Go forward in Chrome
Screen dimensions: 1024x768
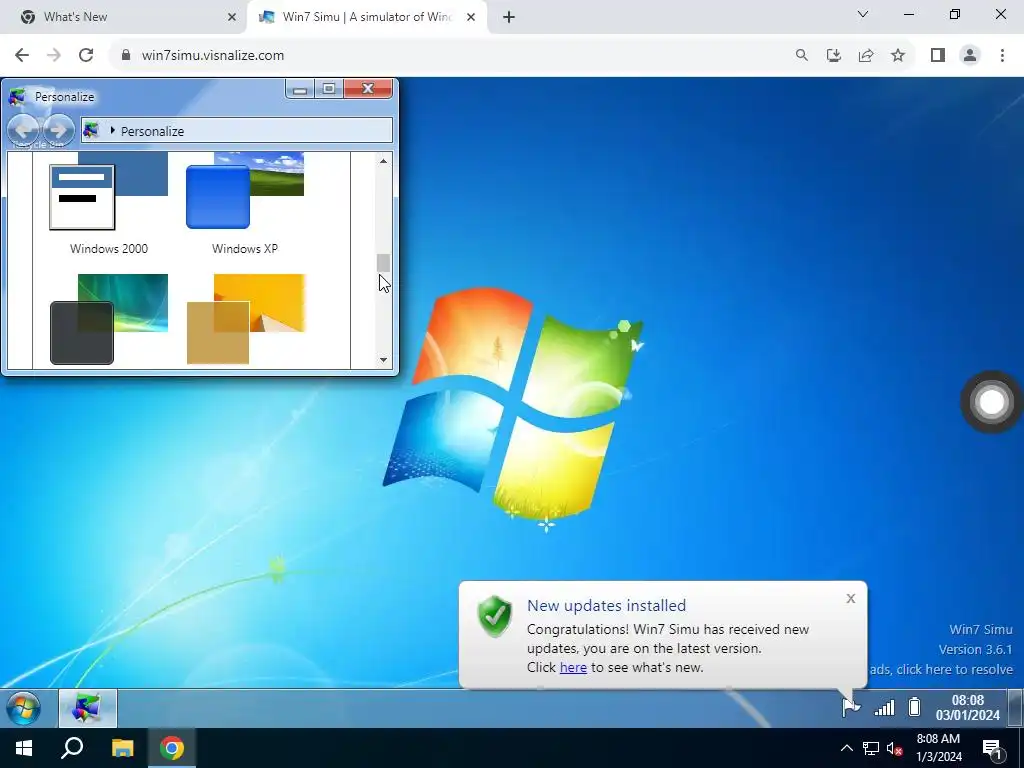pos(54,56)
